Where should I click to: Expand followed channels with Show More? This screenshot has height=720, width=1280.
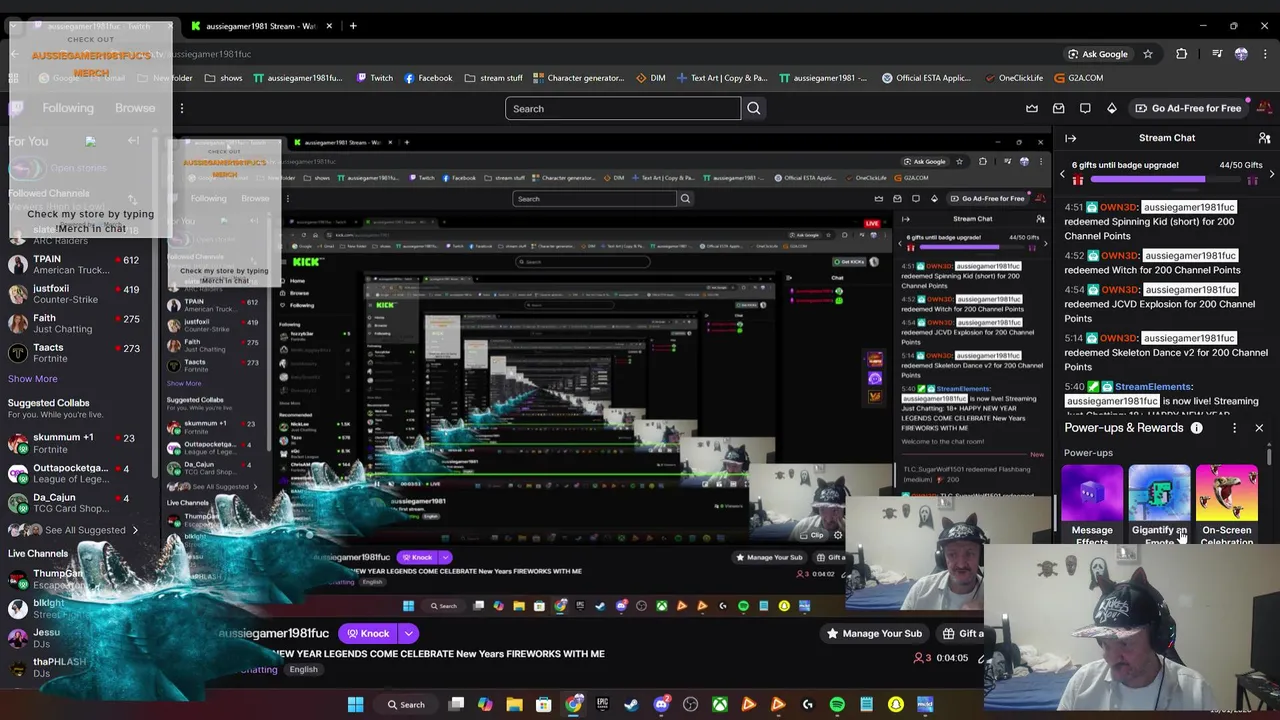pos(33,379)
